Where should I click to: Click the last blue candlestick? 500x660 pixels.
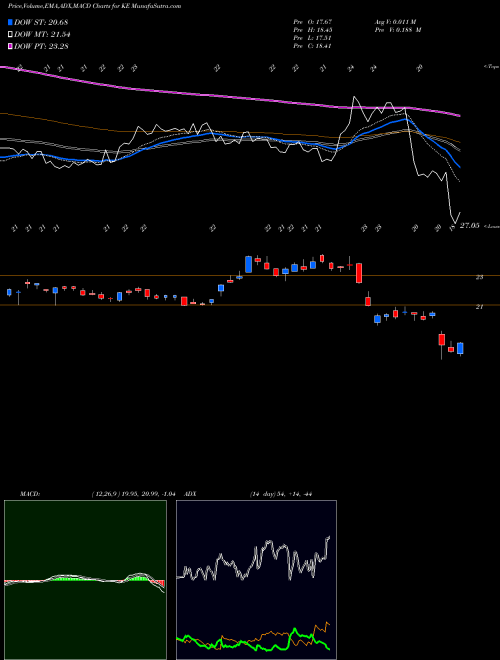460,348
